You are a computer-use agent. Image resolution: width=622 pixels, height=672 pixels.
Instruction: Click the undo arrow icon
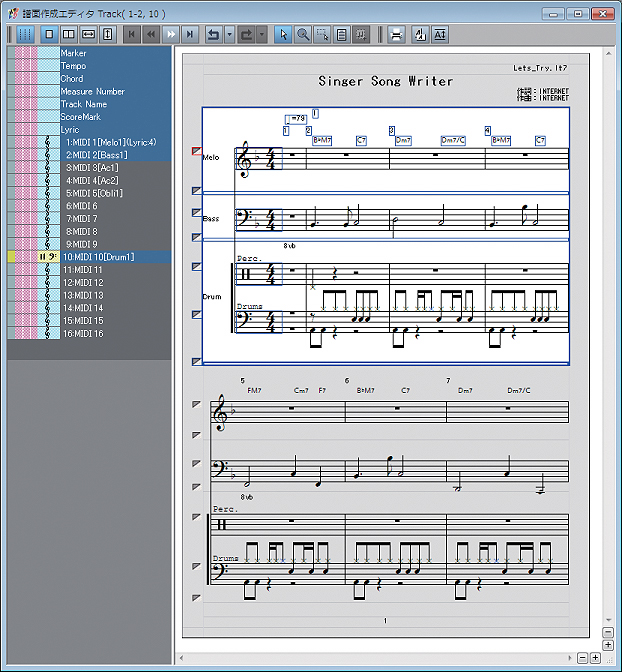tap(212, 34)
